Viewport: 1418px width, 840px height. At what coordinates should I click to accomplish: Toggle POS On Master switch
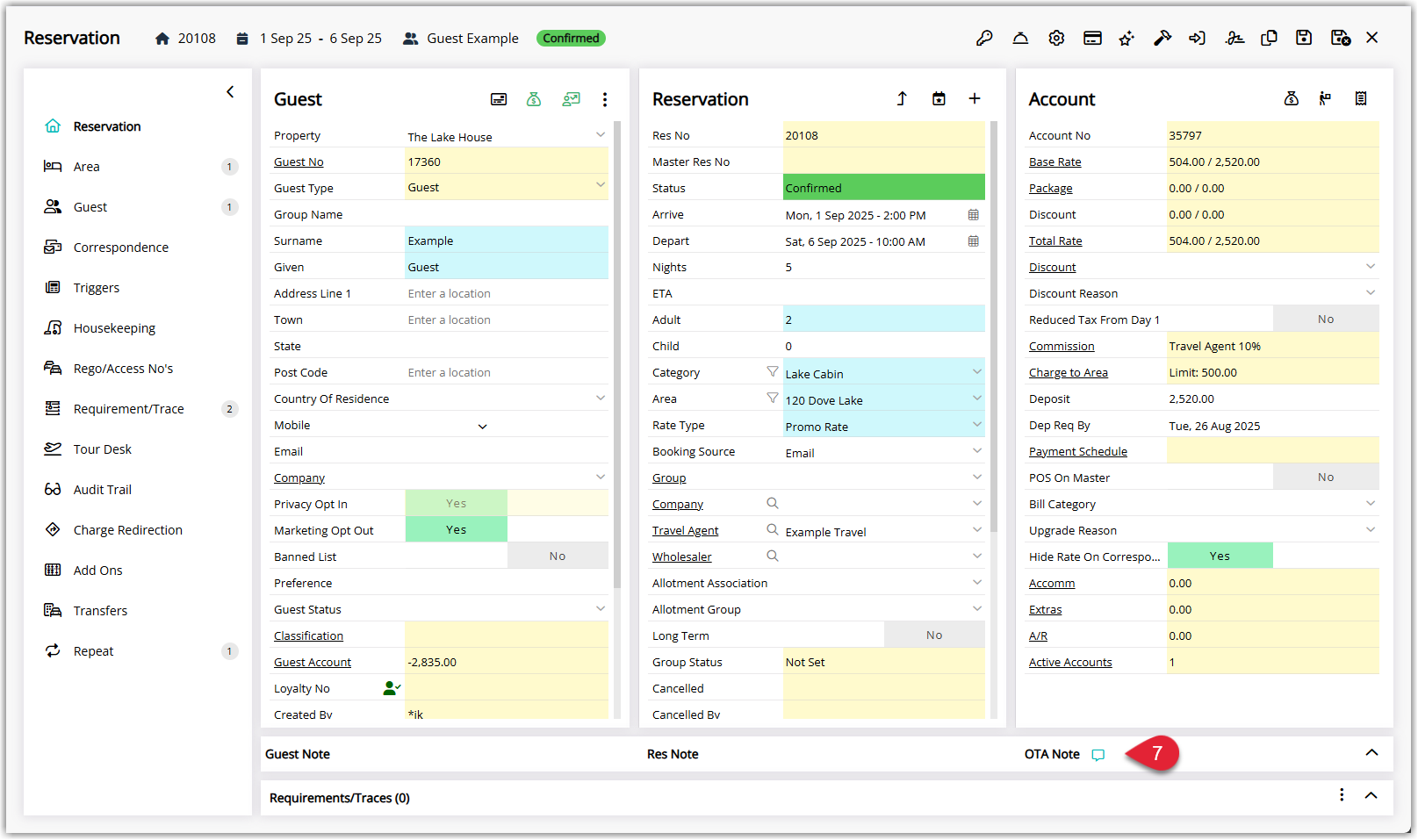point(1326,477)
